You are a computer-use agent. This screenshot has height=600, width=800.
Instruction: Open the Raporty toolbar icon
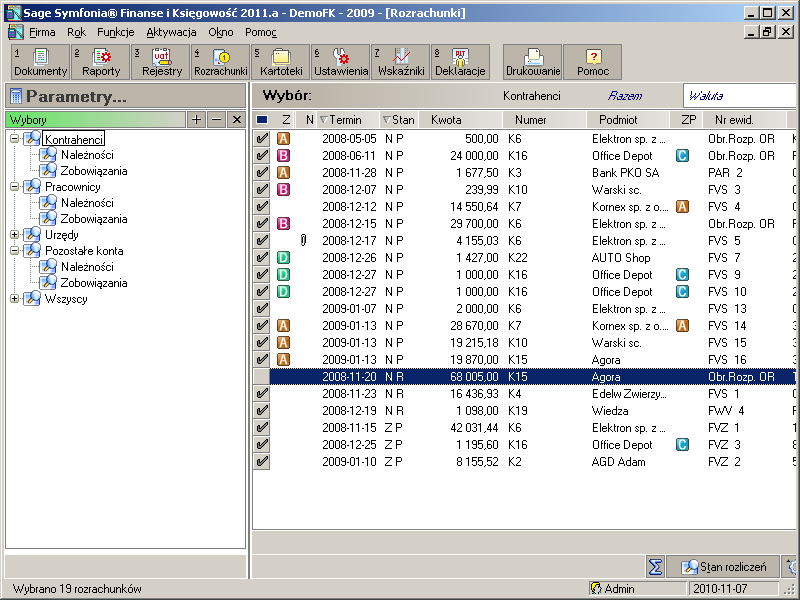click(101, 62)
